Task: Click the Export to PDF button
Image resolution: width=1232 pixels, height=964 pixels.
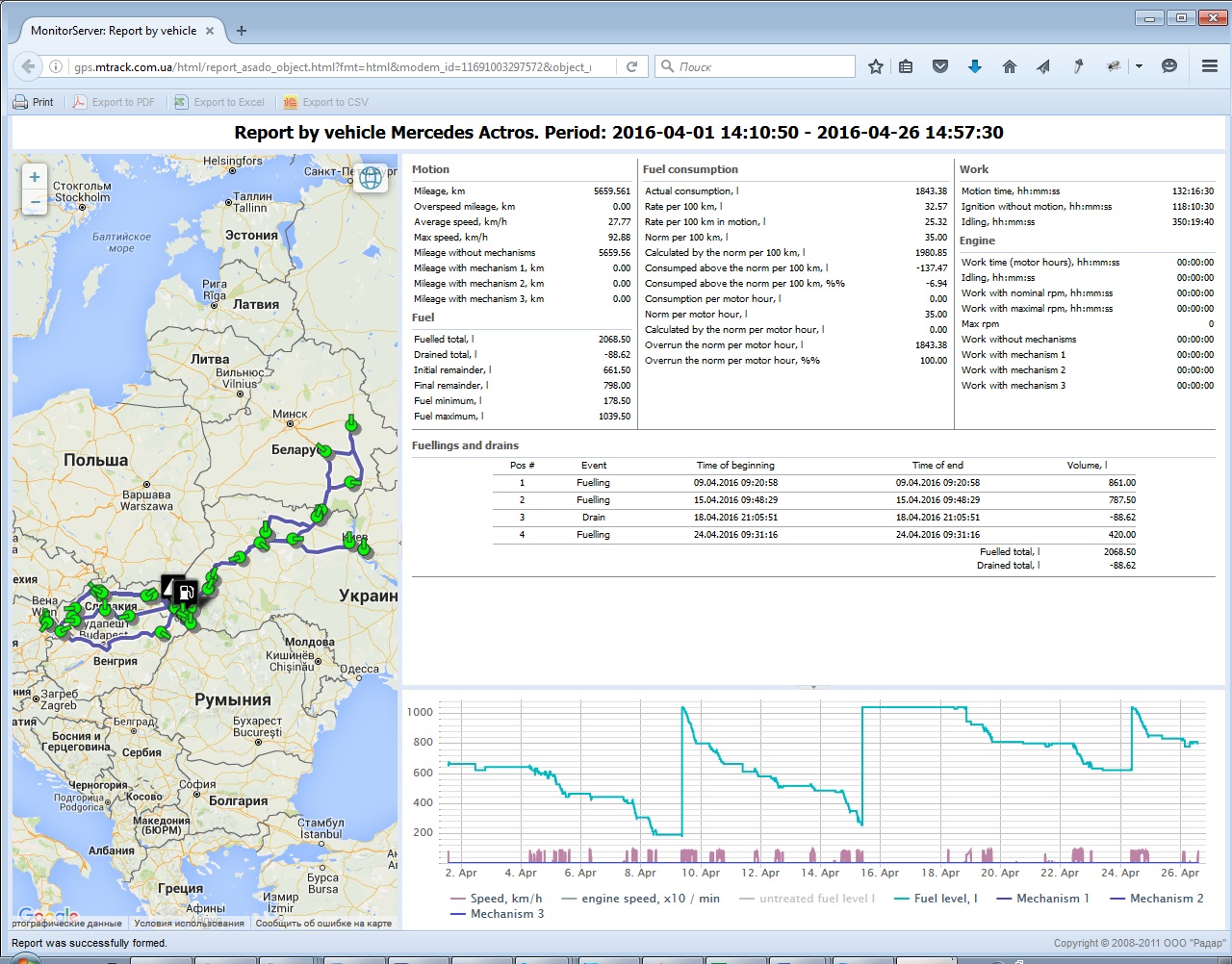Action: pyautogui.click(x=114, y=102)
